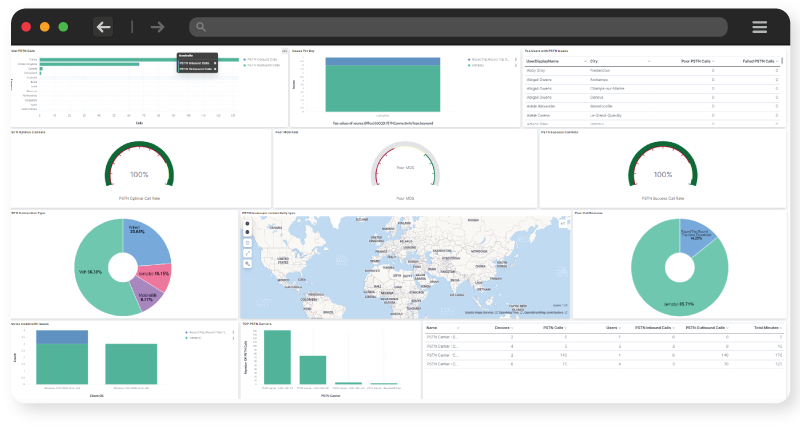
Task: Click the PSTN Success Call Rate gauge
Action: 662,164
